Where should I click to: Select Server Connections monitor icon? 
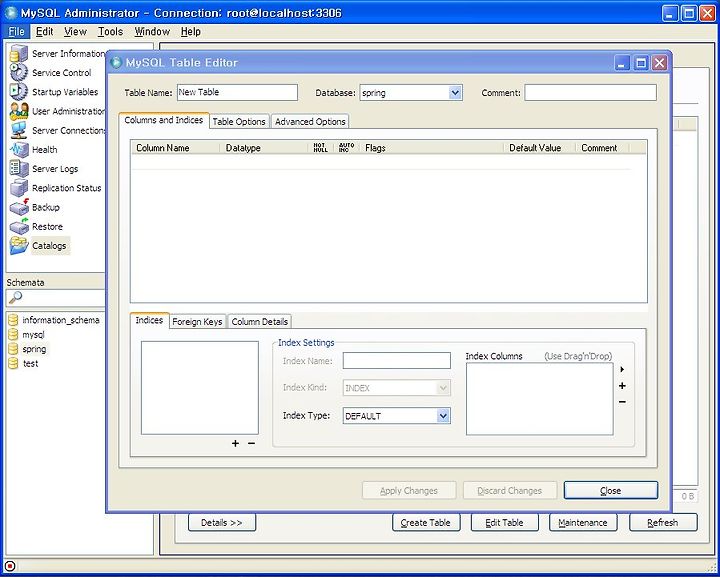tap(19, 130)
